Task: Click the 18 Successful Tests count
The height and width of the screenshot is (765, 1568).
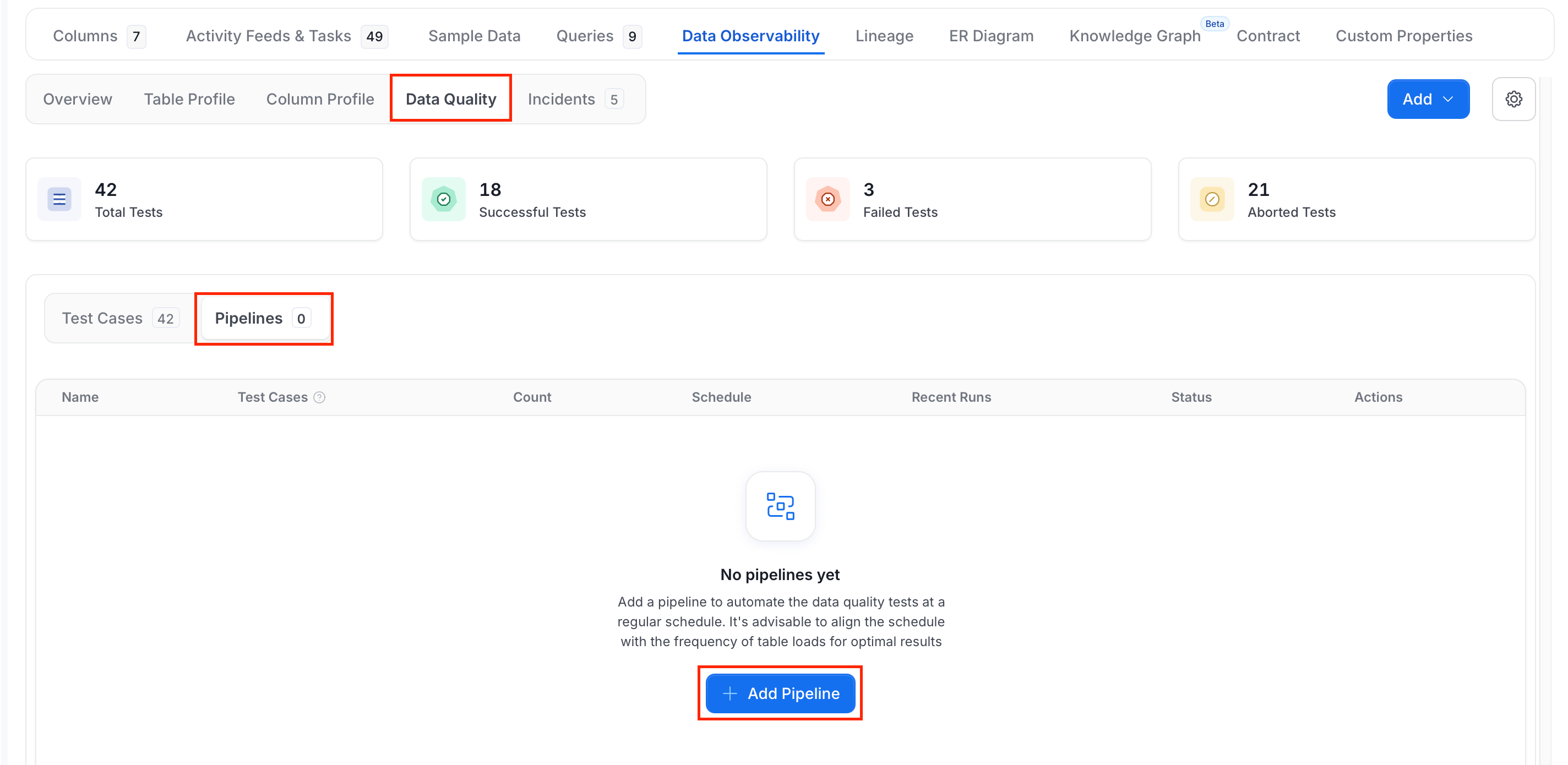Action: (x=490, y=189)
